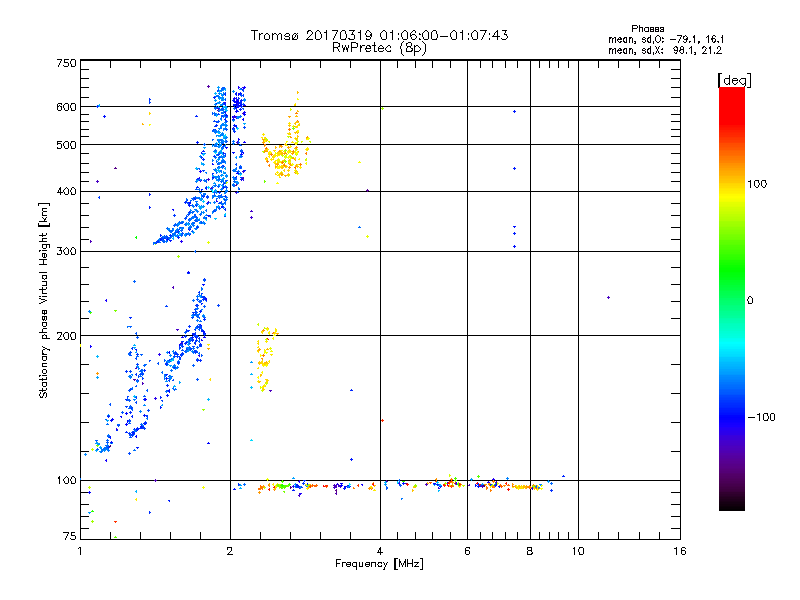
Task: Click the "300" height axis tick label
Action: tap(66, 252)
